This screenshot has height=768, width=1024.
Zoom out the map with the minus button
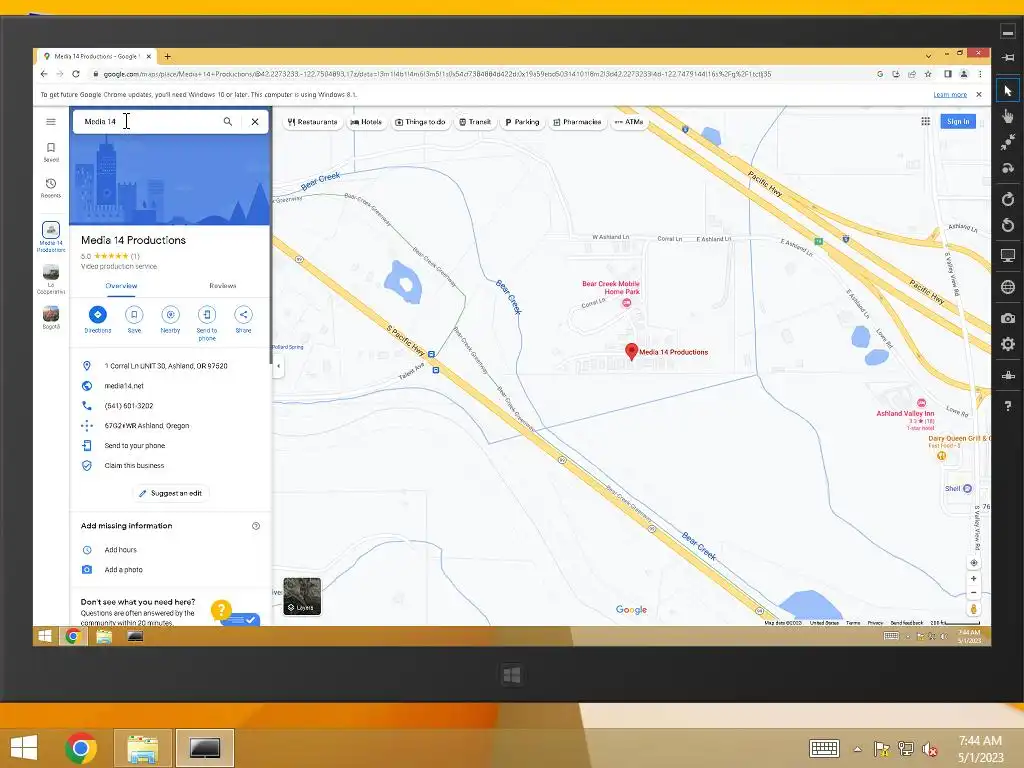[x=974, y=593]
